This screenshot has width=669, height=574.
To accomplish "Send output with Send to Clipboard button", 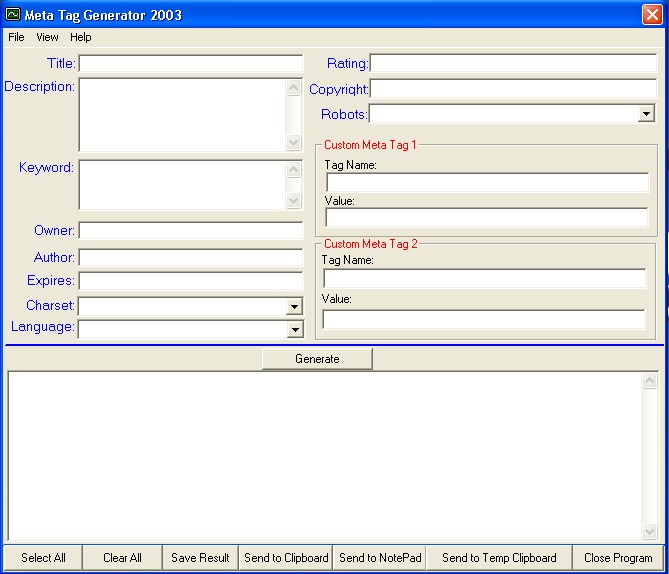I will coord(286,558).
